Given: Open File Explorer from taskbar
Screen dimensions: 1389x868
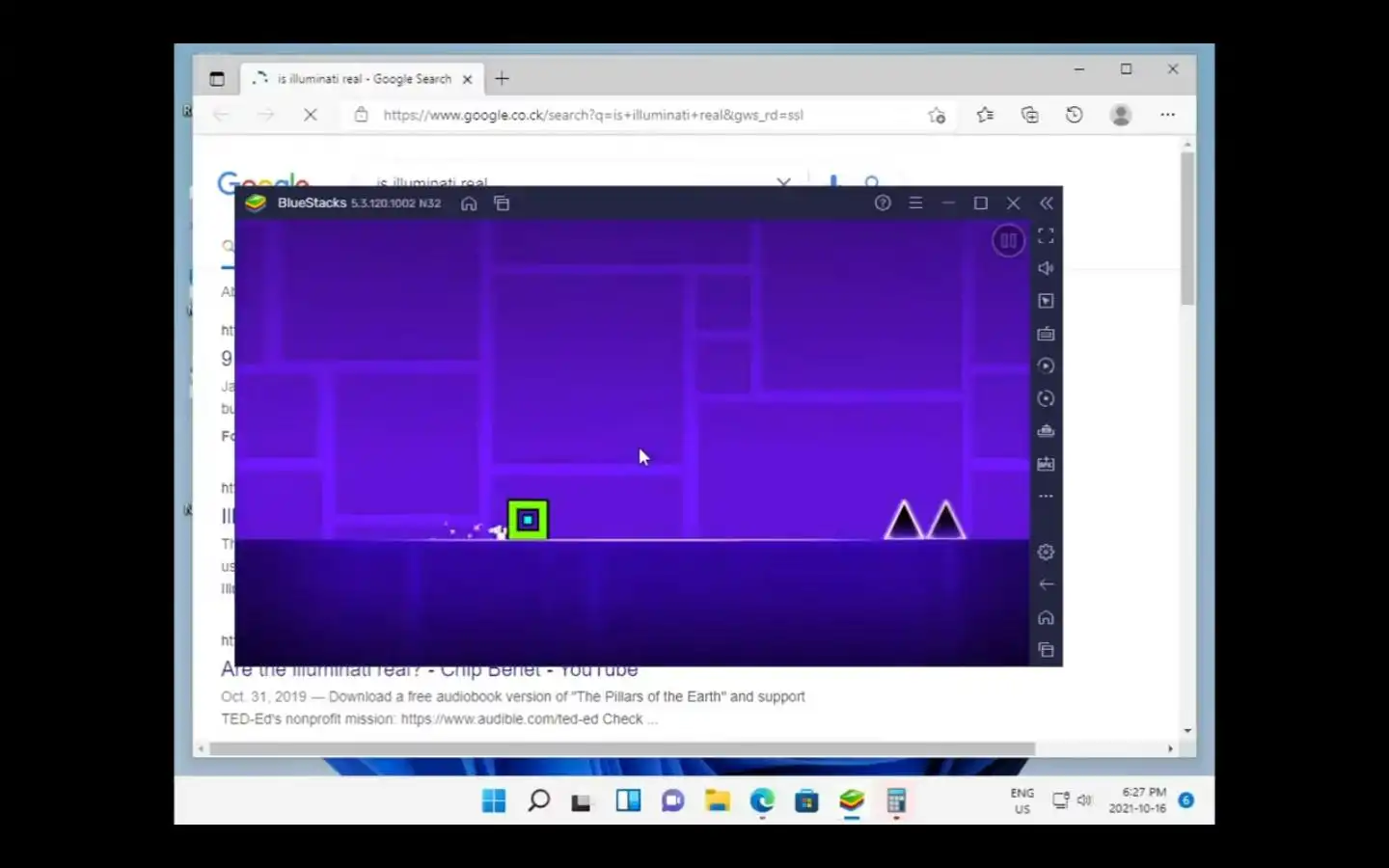Looking at the screenshot, I should pos(717,800).
